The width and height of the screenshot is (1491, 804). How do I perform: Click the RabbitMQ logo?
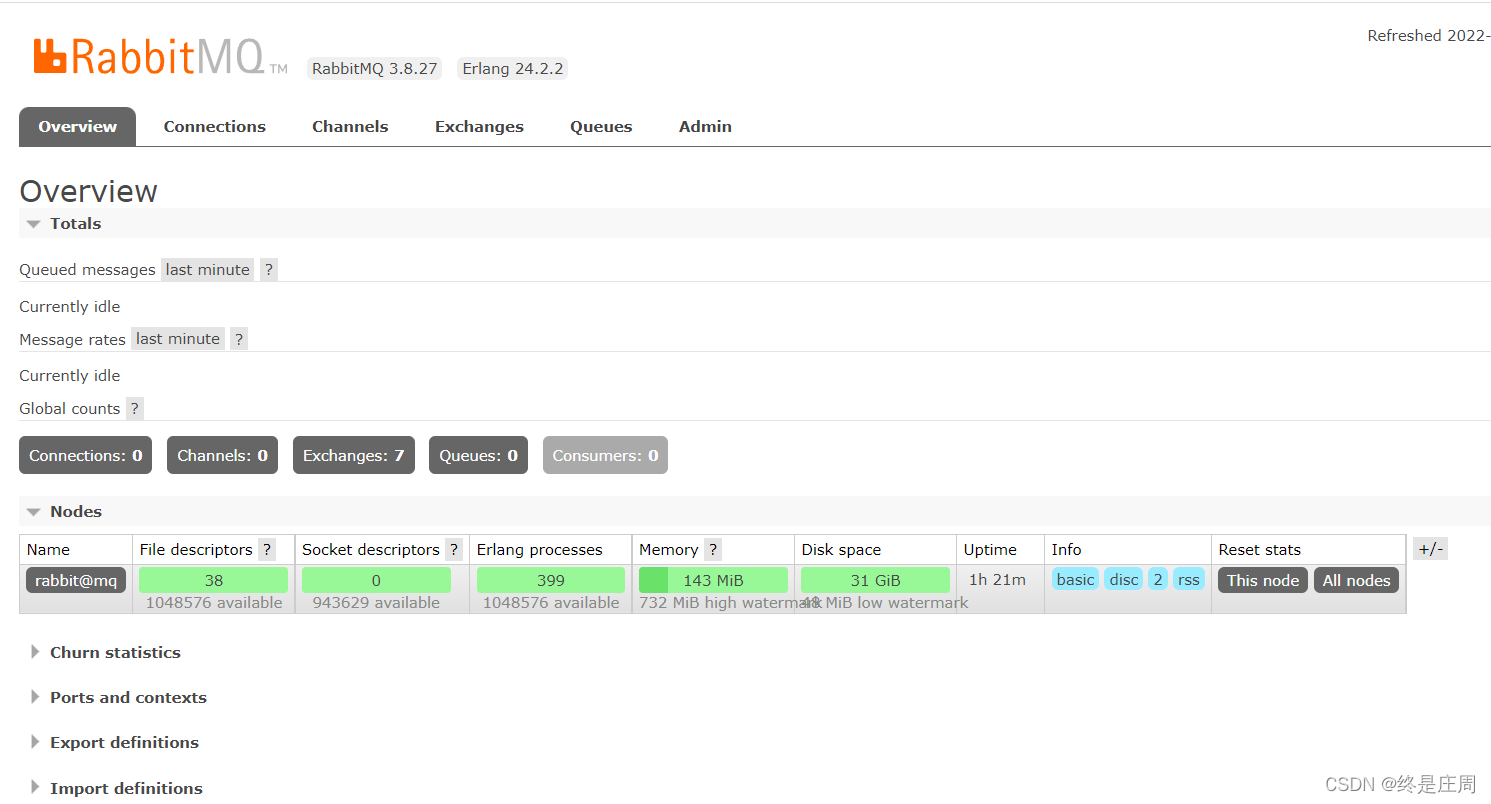pyautogui.click(x=160, y=57)
